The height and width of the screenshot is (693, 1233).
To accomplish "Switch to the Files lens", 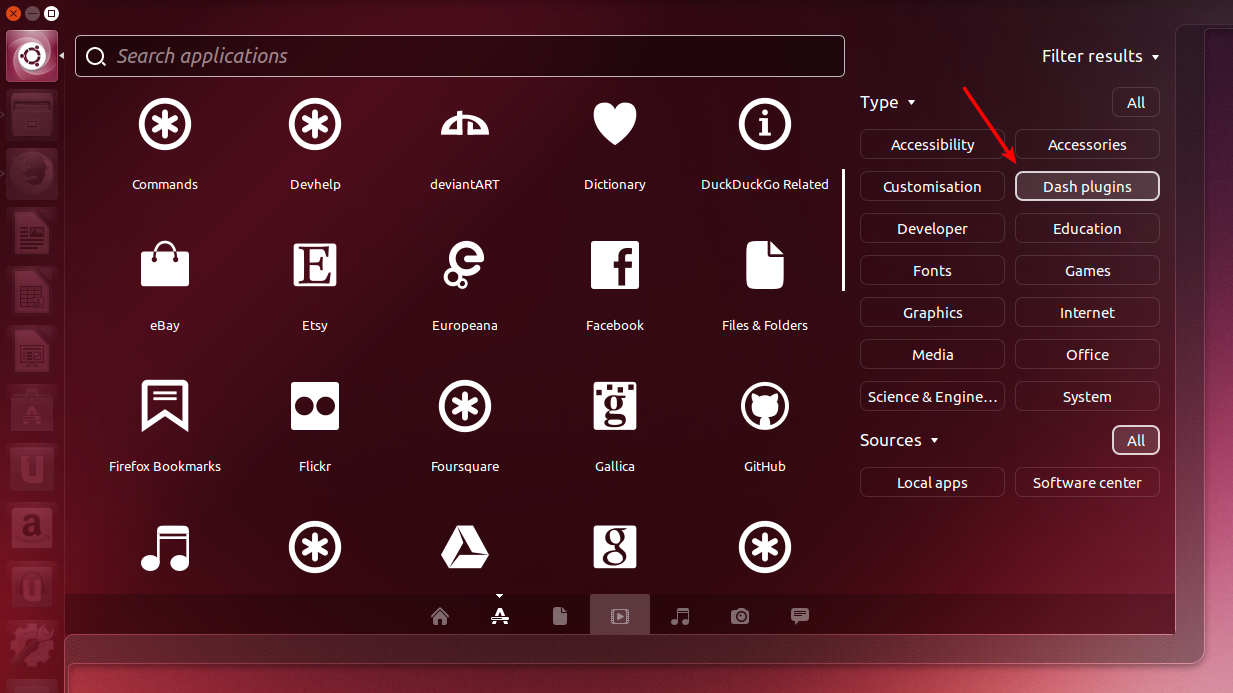I will [x=560, y=616].
